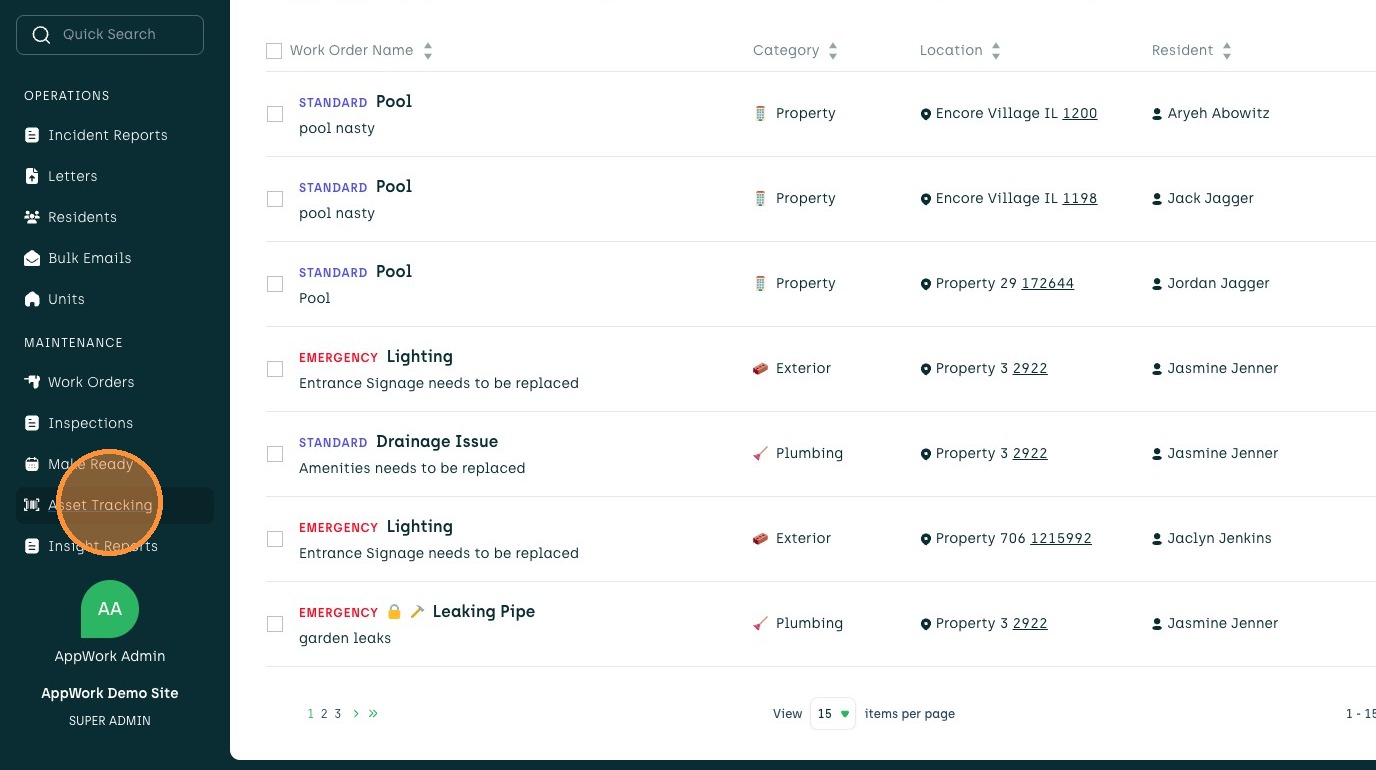Sort by Work Order Name using its arrows

428,51
